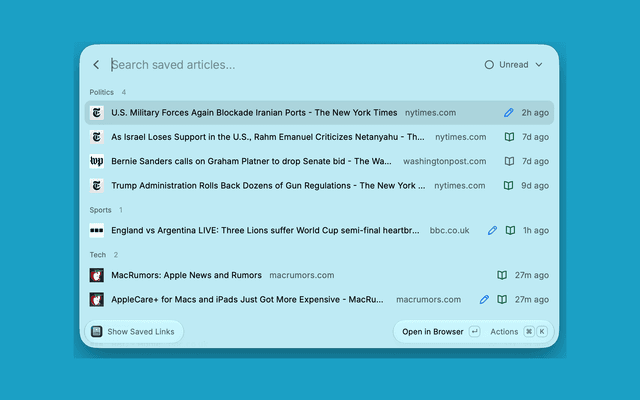Select the Trump Administration Rolls Back article

click(x=319, y=185)
